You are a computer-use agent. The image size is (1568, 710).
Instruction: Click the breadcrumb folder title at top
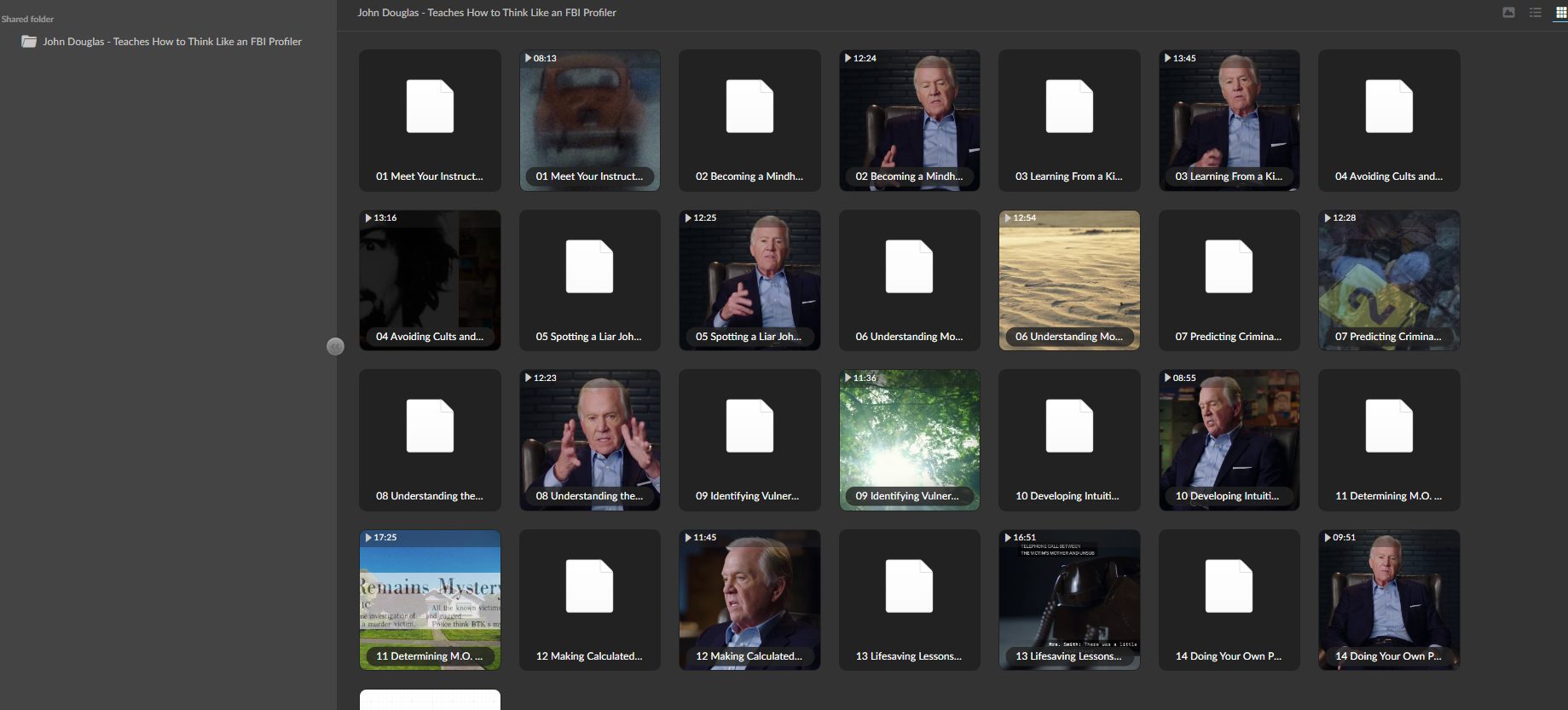pyautogui.click(x=487, y=13)
